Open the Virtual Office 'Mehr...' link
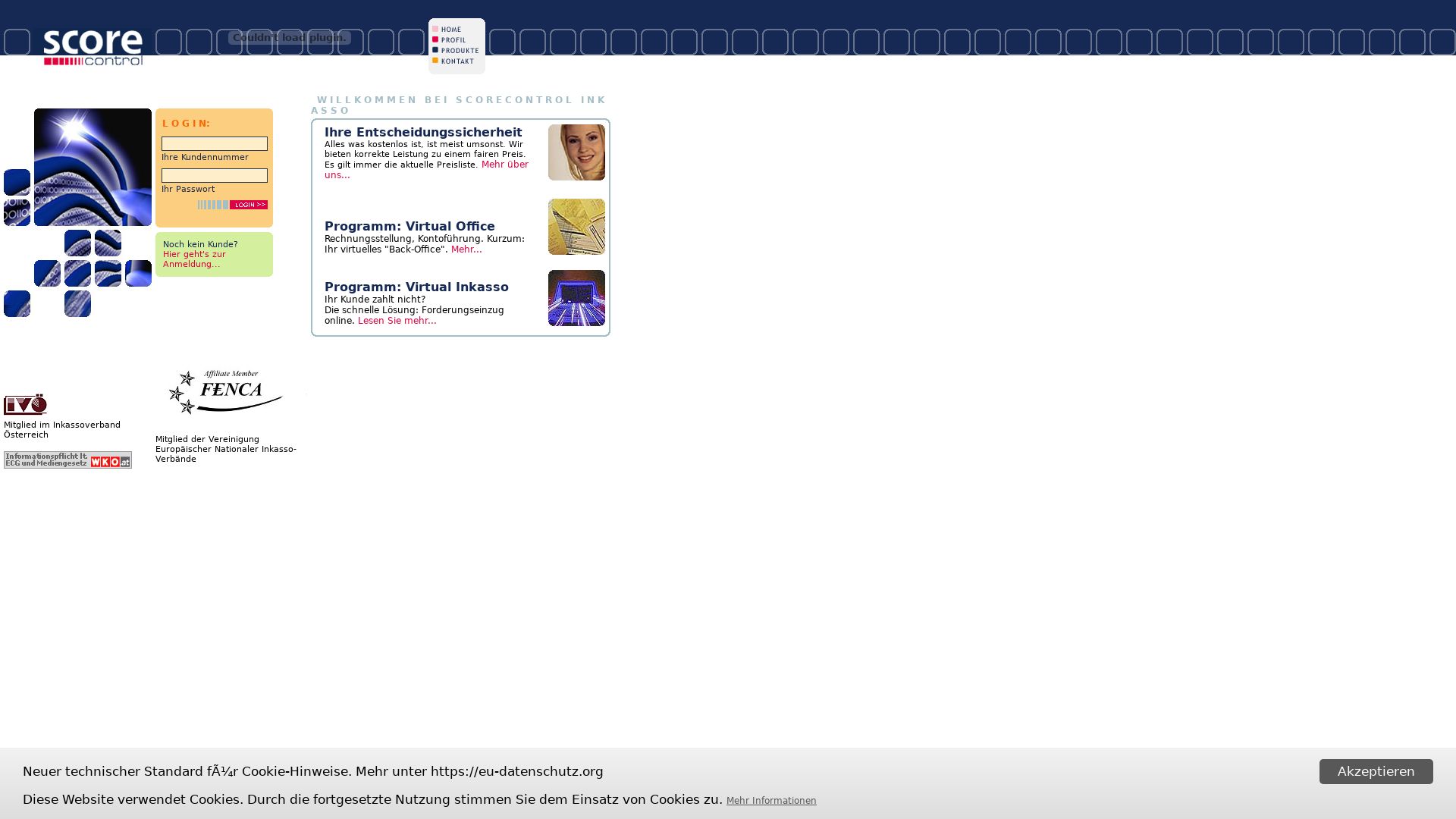Viewport: 1456px width, 819px height. click(x=466, y=249)
